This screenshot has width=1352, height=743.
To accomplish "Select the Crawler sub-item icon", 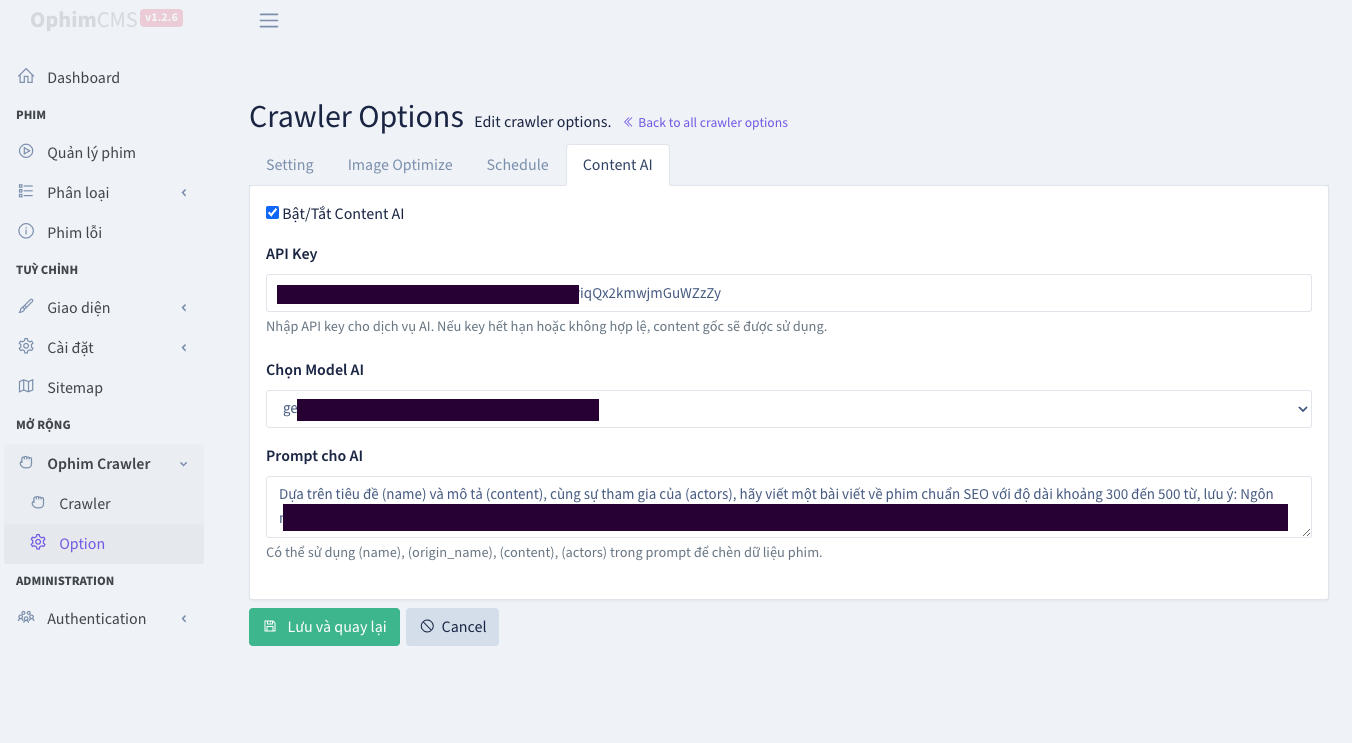I will (x=38, y=503).
